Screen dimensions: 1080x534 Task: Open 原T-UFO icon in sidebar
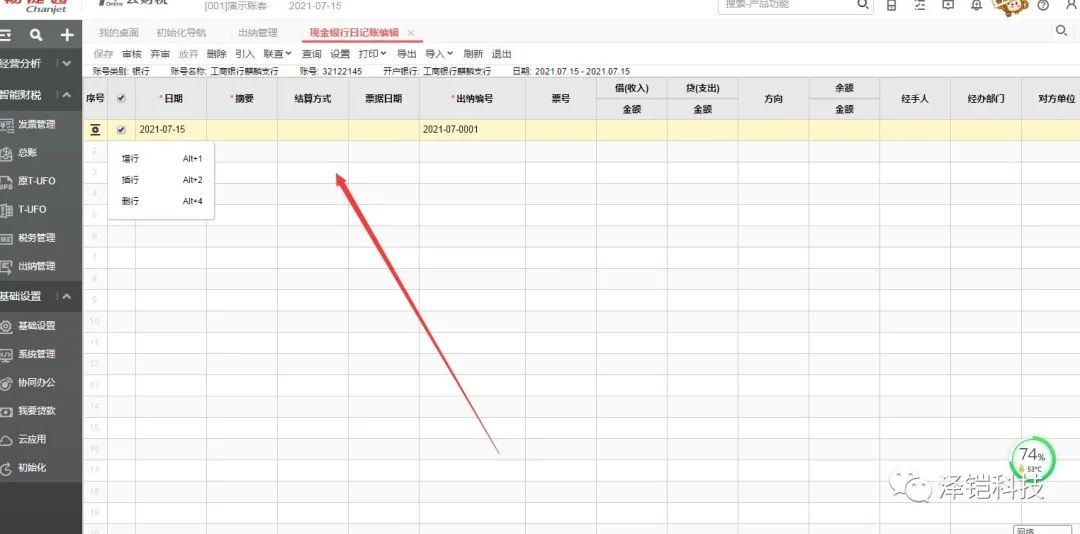point(6,181)
